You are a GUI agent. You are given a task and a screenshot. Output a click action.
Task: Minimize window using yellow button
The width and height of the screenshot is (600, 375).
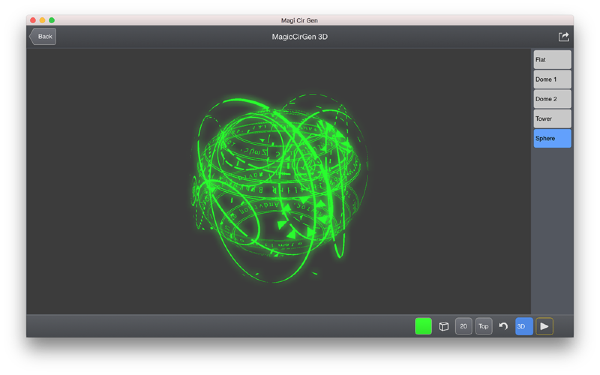(x=42, y=20)
